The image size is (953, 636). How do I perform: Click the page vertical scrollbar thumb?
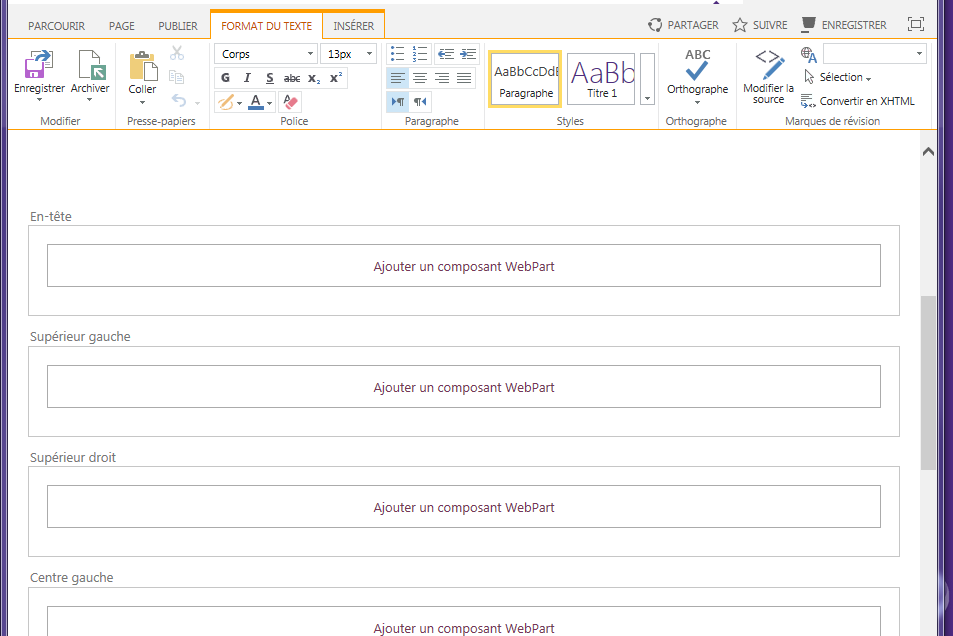point(928,383)
